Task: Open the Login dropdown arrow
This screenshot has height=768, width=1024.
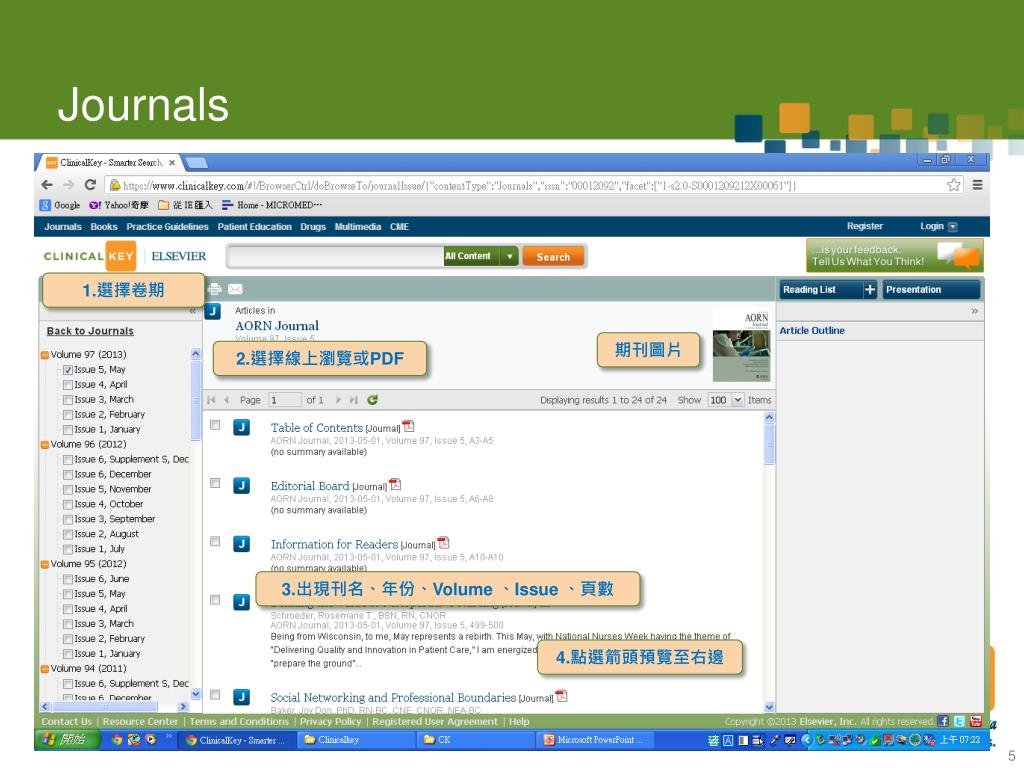Action: (953, 227)
